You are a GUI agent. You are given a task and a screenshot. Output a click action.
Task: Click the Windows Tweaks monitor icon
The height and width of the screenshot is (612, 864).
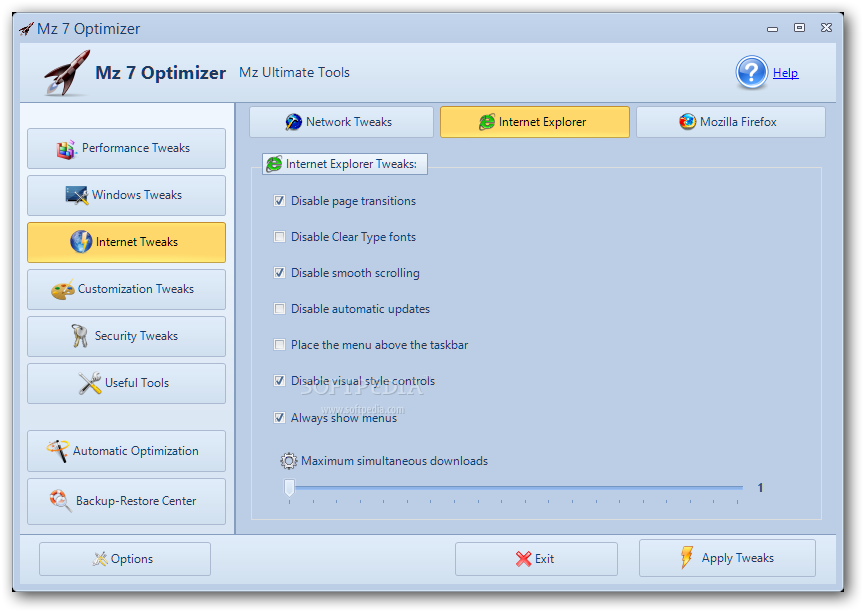[77, 195]
